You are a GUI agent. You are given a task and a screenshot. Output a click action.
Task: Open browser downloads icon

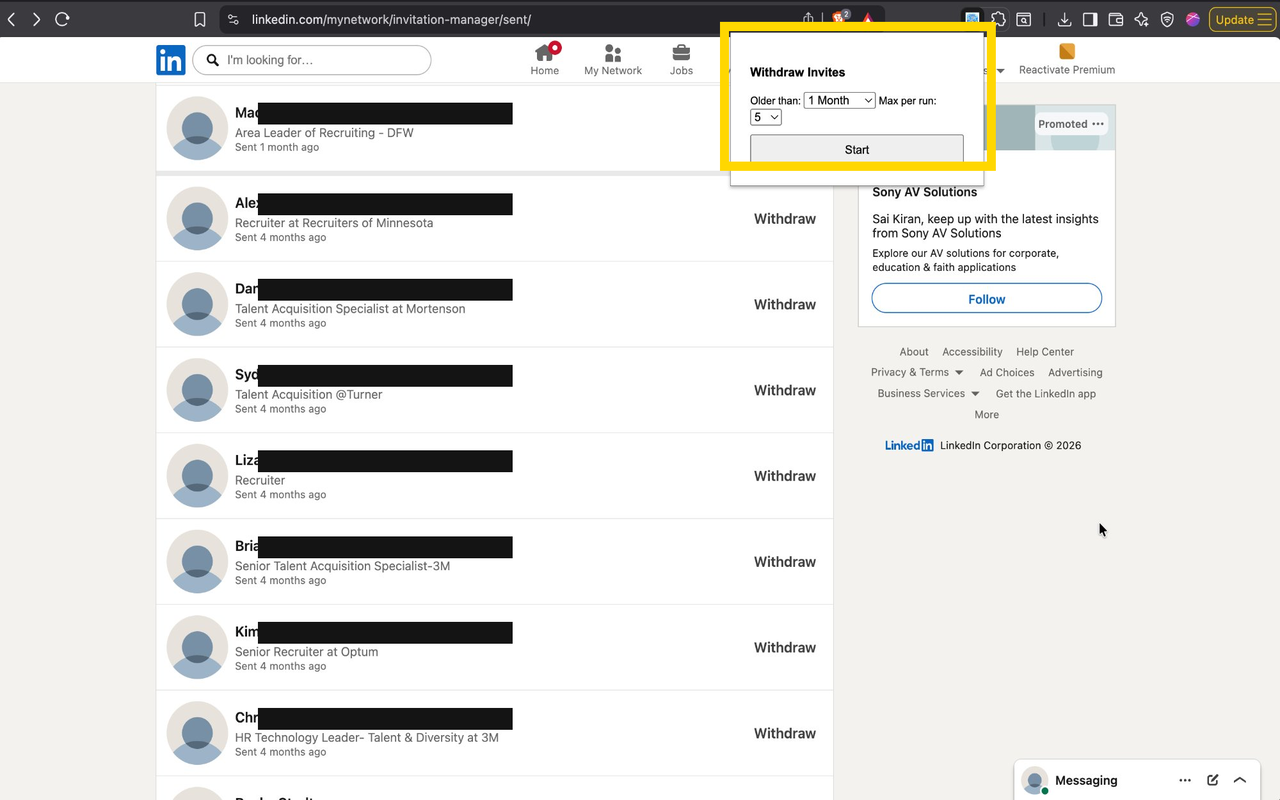click(1064, 19)
